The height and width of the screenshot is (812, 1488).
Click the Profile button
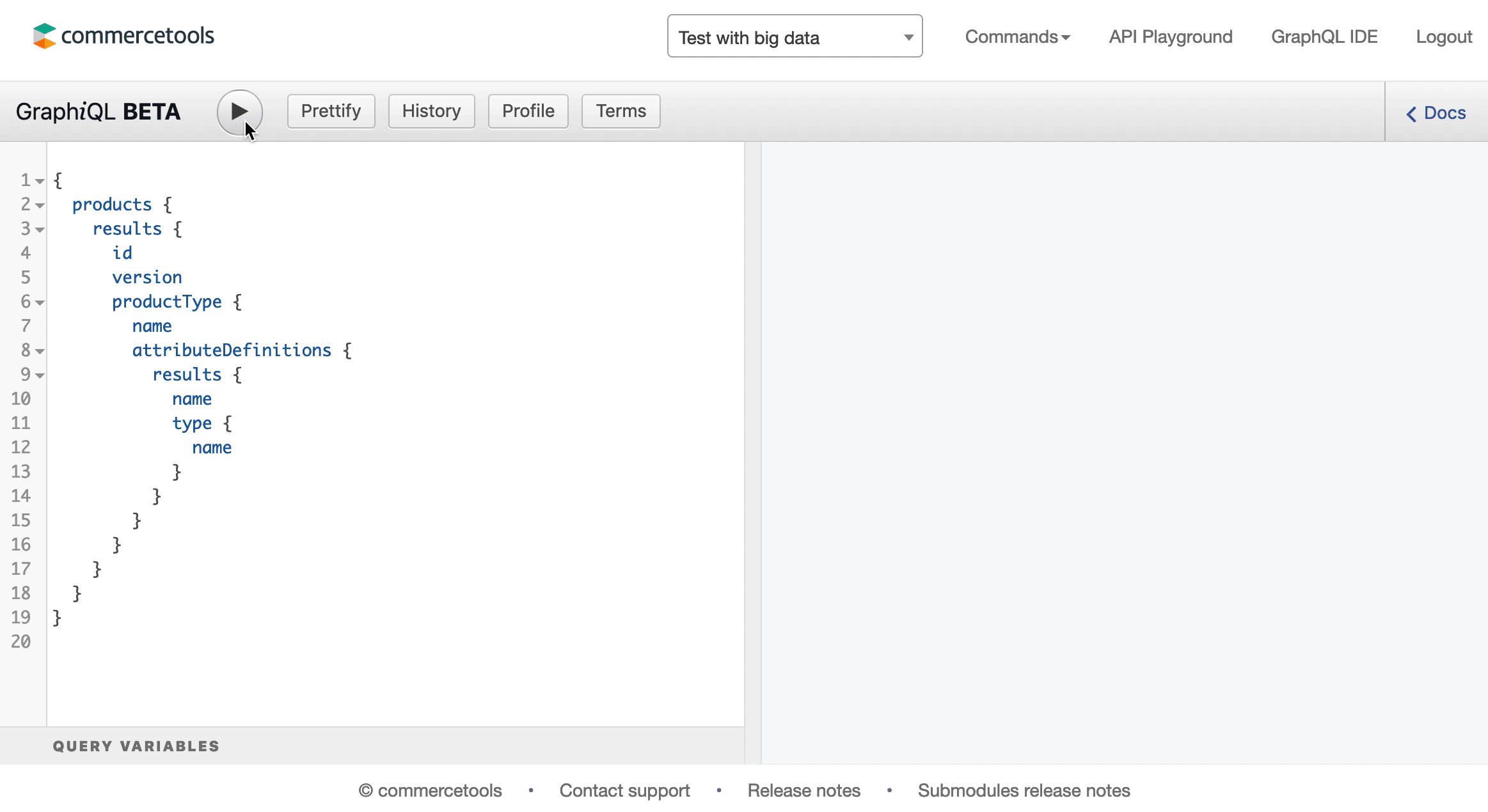click(527, 111)
